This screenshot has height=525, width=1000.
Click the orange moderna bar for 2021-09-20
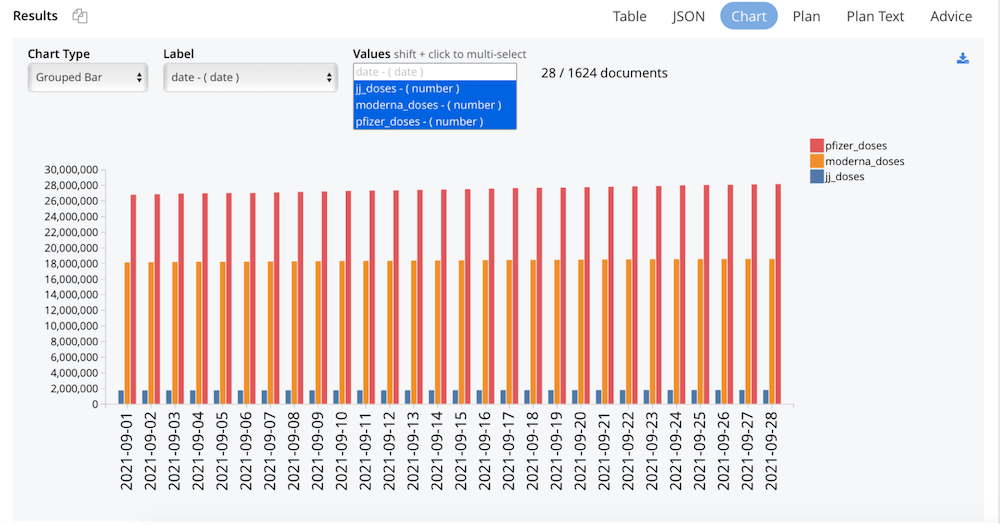pyautogui.click(x=581, y=332)
